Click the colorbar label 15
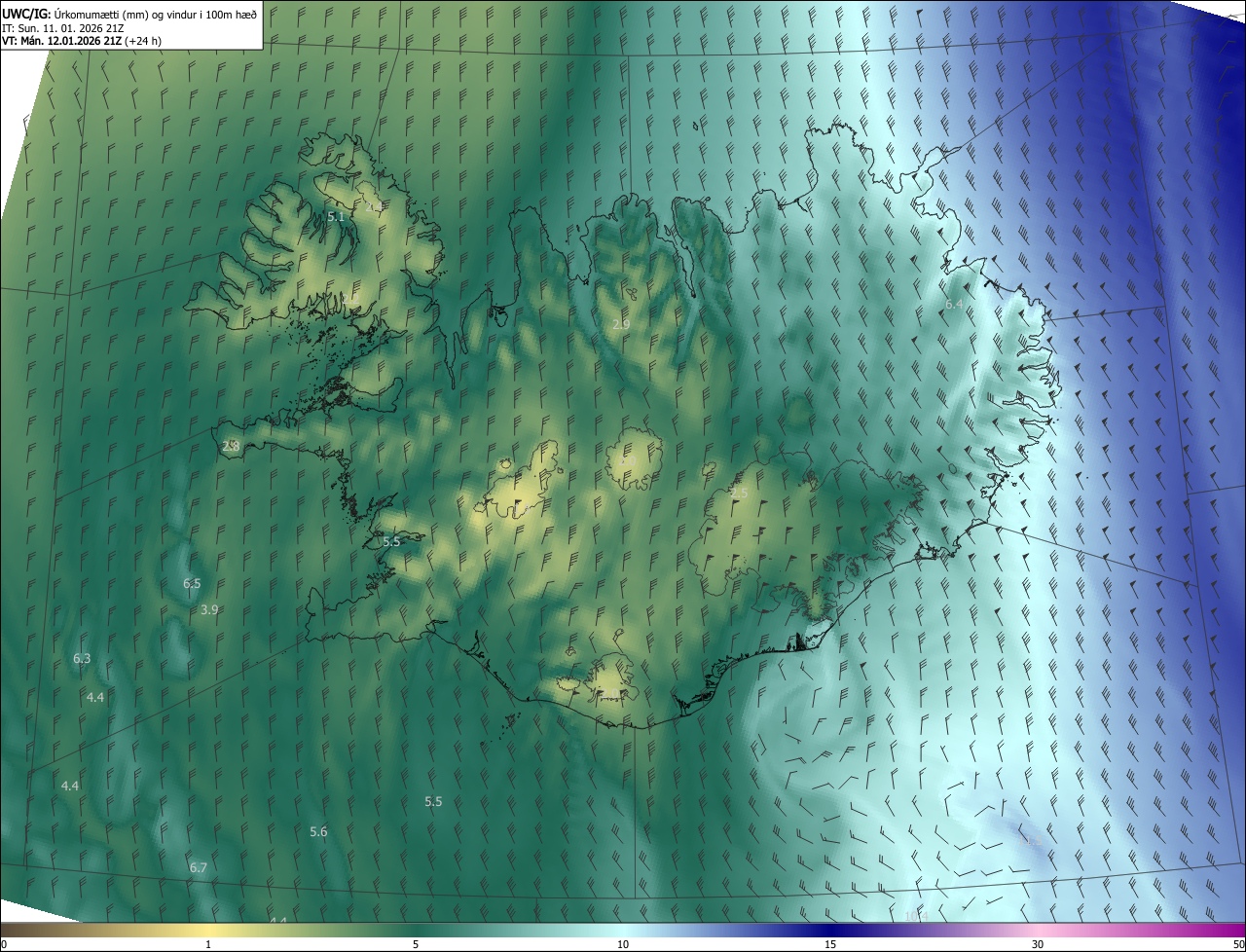The width and height of the screenshot is (1246, 952). 830,944
